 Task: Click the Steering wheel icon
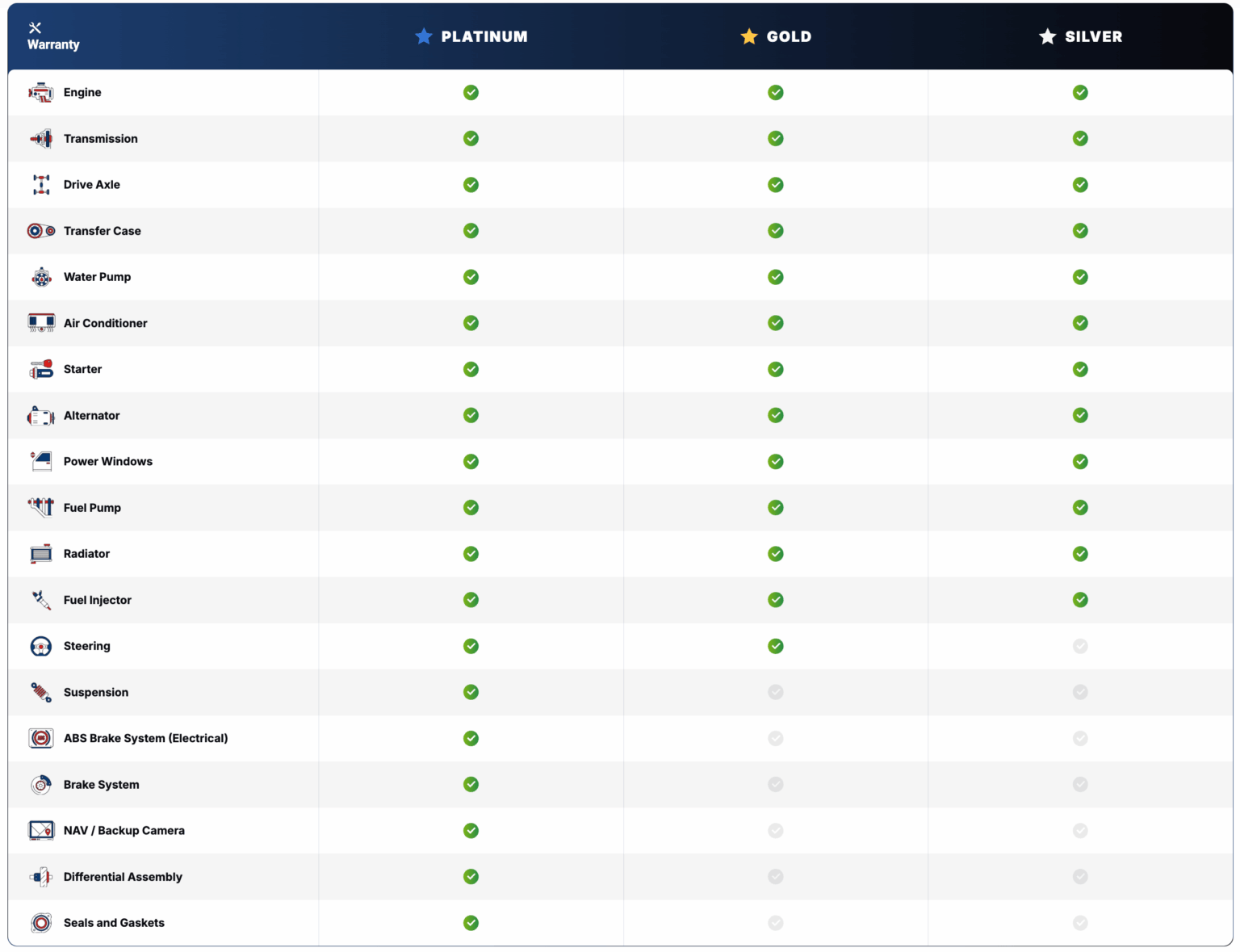point(40,646)
